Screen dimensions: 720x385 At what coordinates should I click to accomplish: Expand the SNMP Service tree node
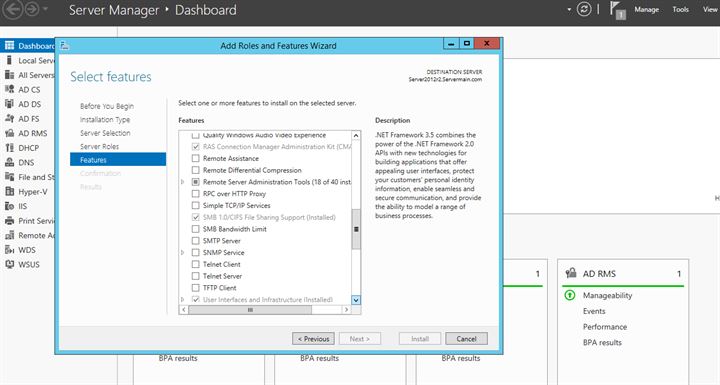pyautogui.click(x=183, y=253)
